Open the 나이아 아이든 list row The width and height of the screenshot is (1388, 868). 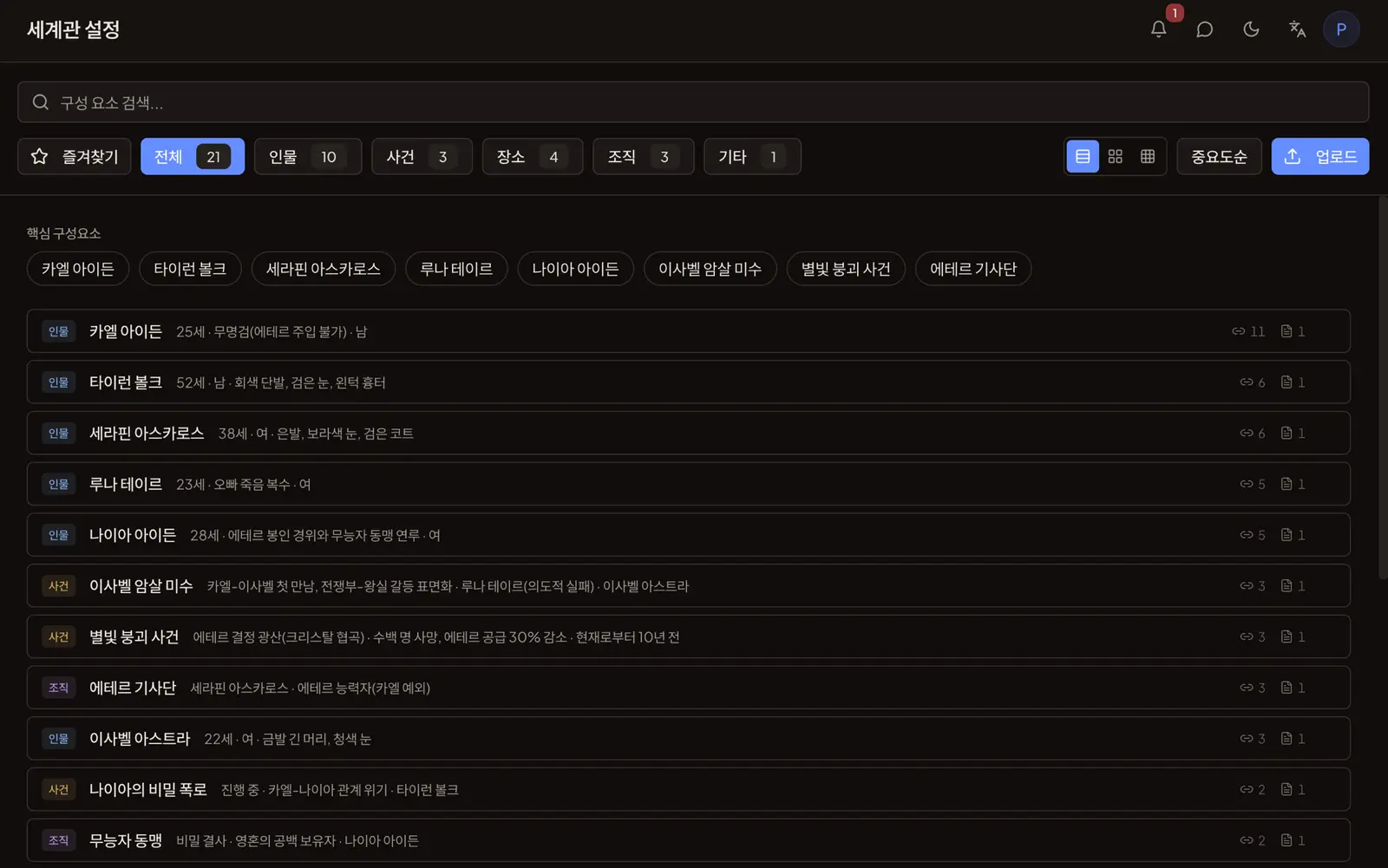(689, 535)
